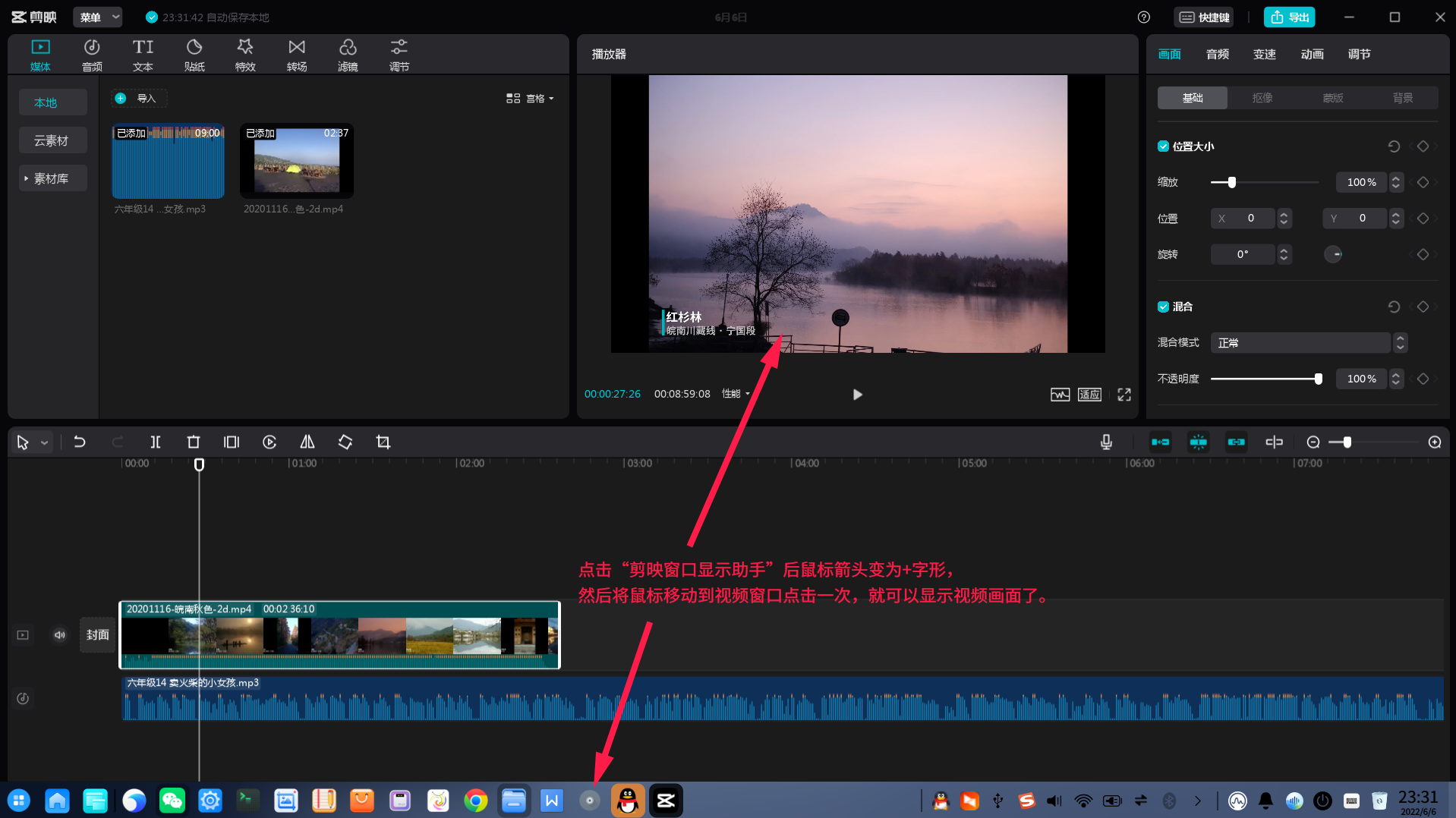Open the 混合模式 blend mode dropdown
Image resolution: width=1456 pixels, height=818 pixels.
(x=1300, y=342)
